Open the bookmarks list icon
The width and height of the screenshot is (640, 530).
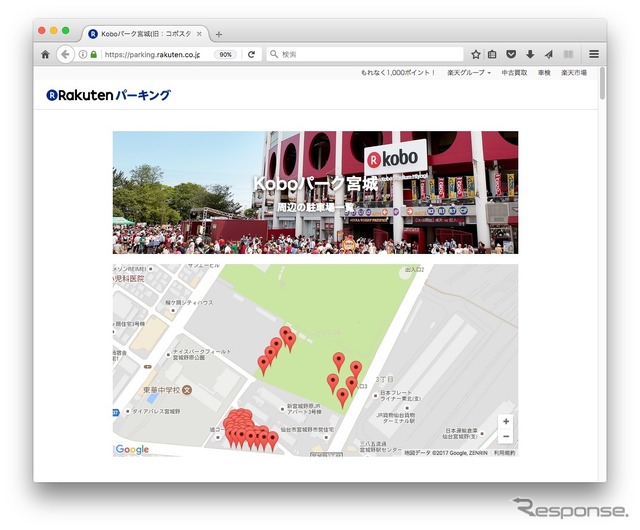(492, 54)
